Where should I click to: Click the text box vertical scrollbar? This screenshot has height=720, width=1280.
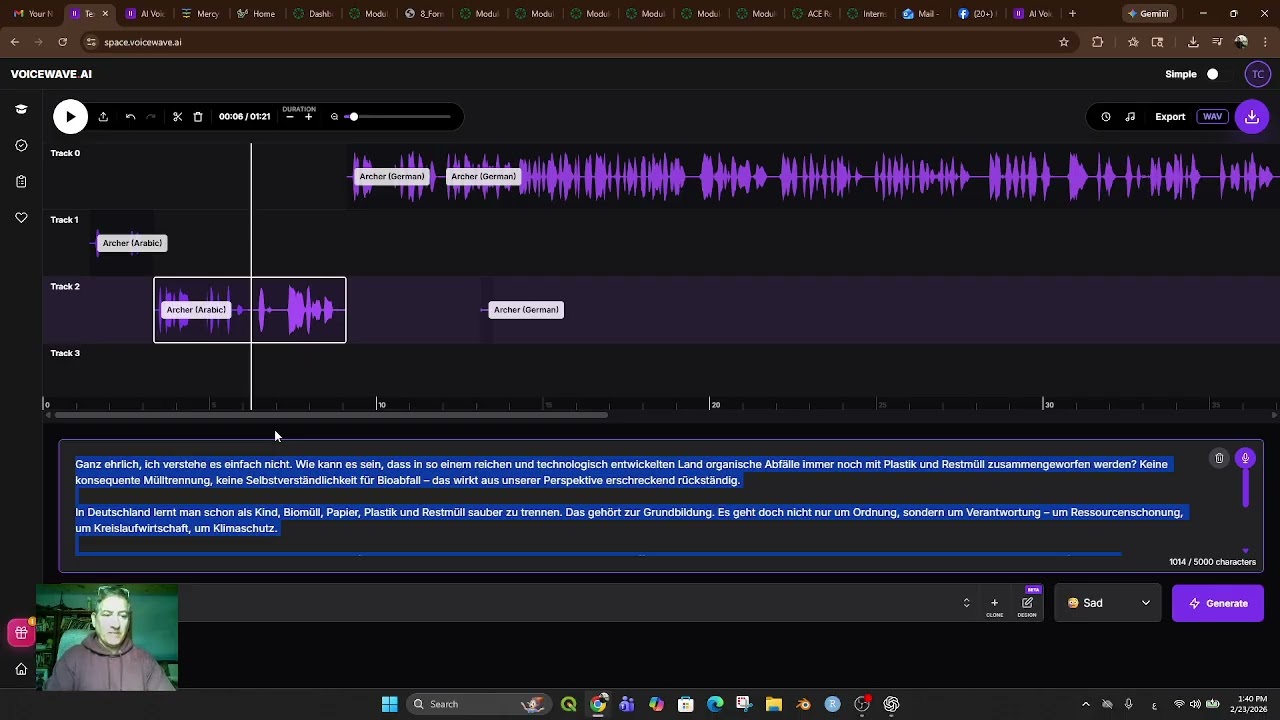(1245, 488)
